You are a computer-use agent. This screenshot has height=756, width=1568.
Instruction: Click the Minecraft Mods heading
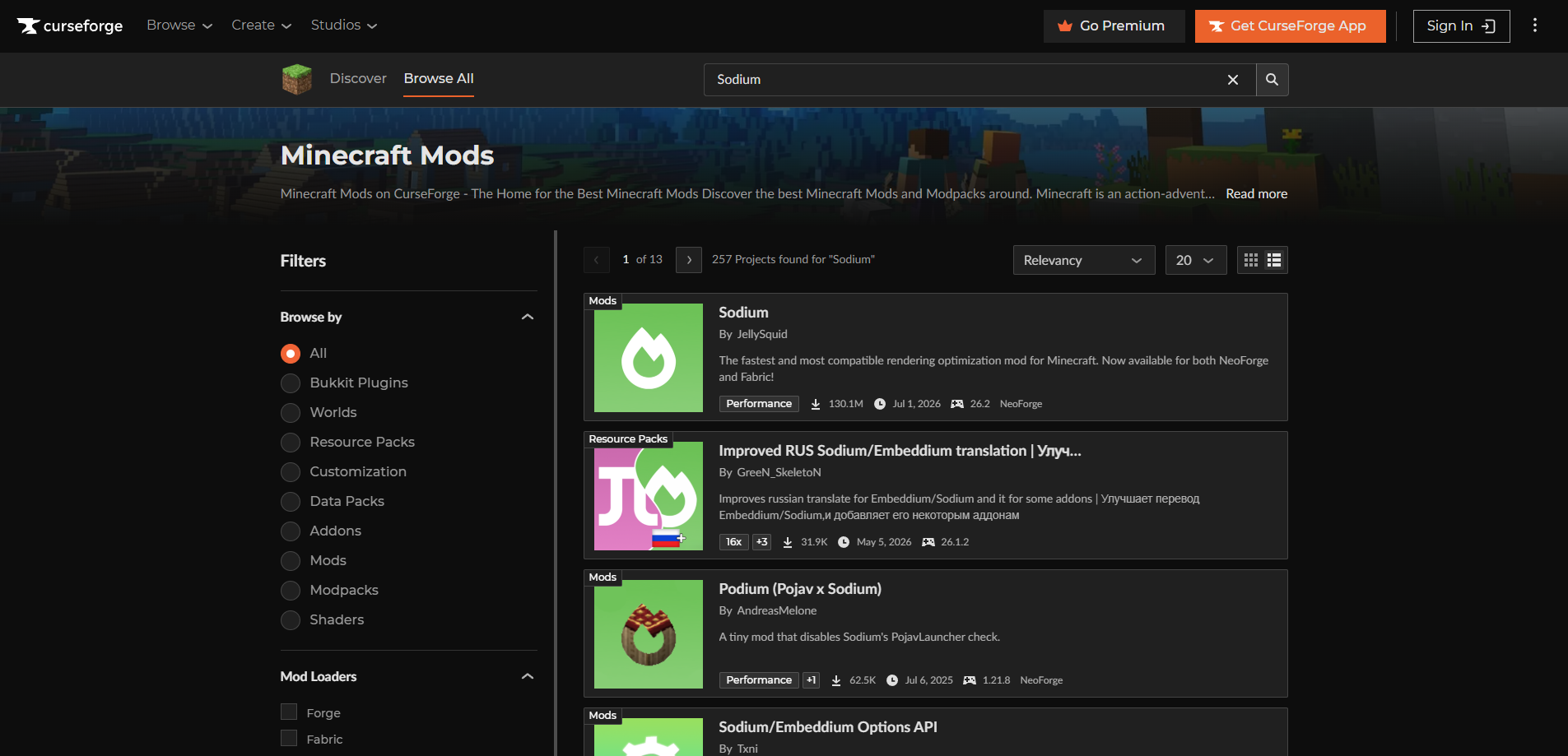(x=387, y=155)
